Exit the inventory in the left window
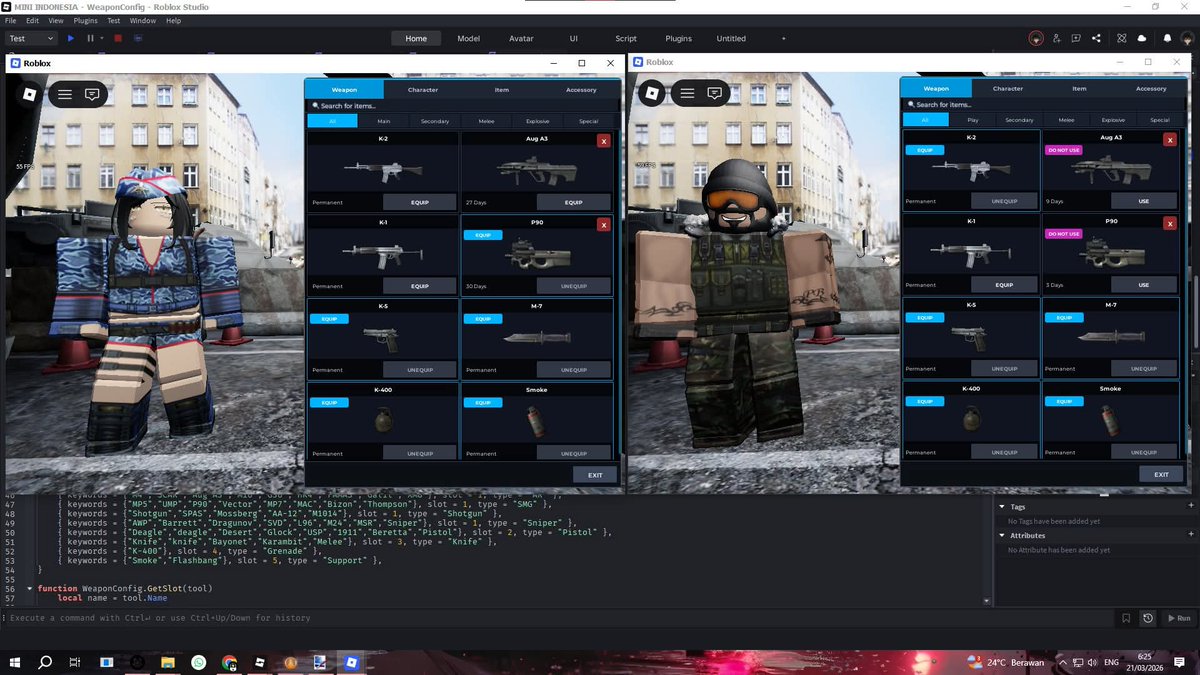 point(595,475)
